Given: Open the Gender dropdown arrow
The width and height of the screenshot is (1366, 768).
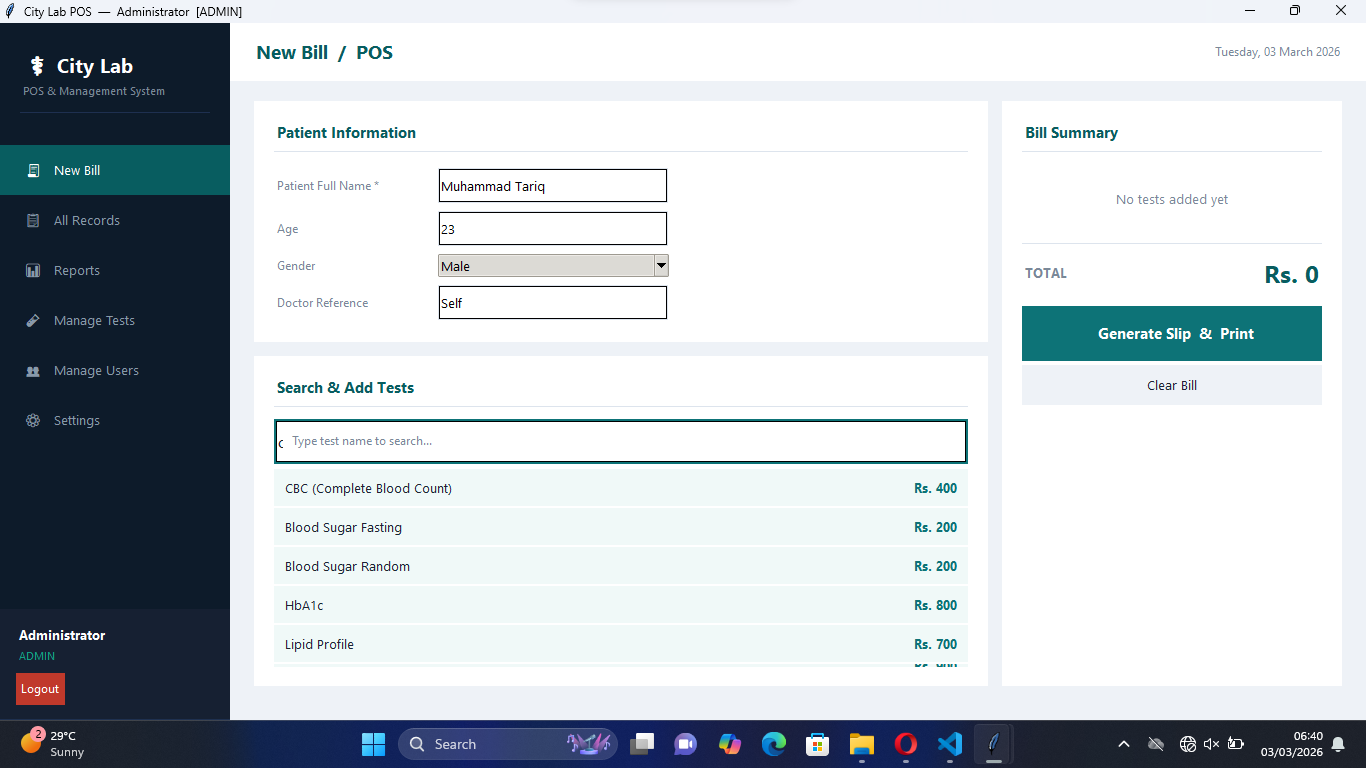Looking at the screenshot, I should click(660, 266).
